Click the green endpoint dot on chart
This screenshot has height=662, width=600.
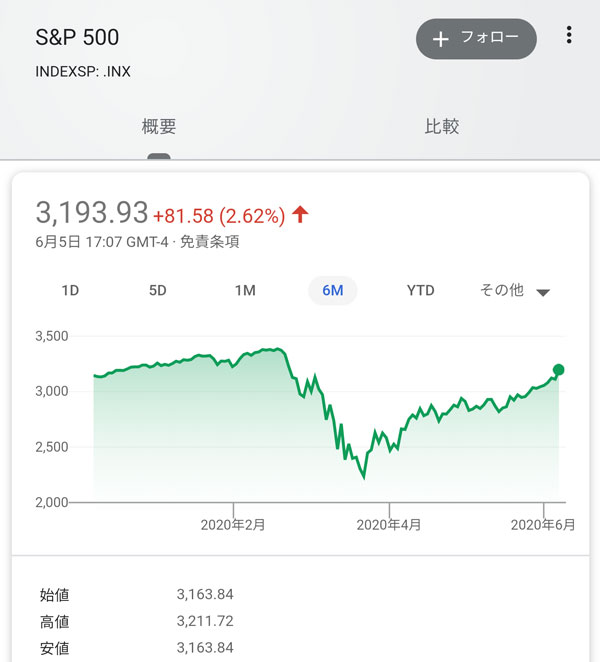tap(558, 370)
